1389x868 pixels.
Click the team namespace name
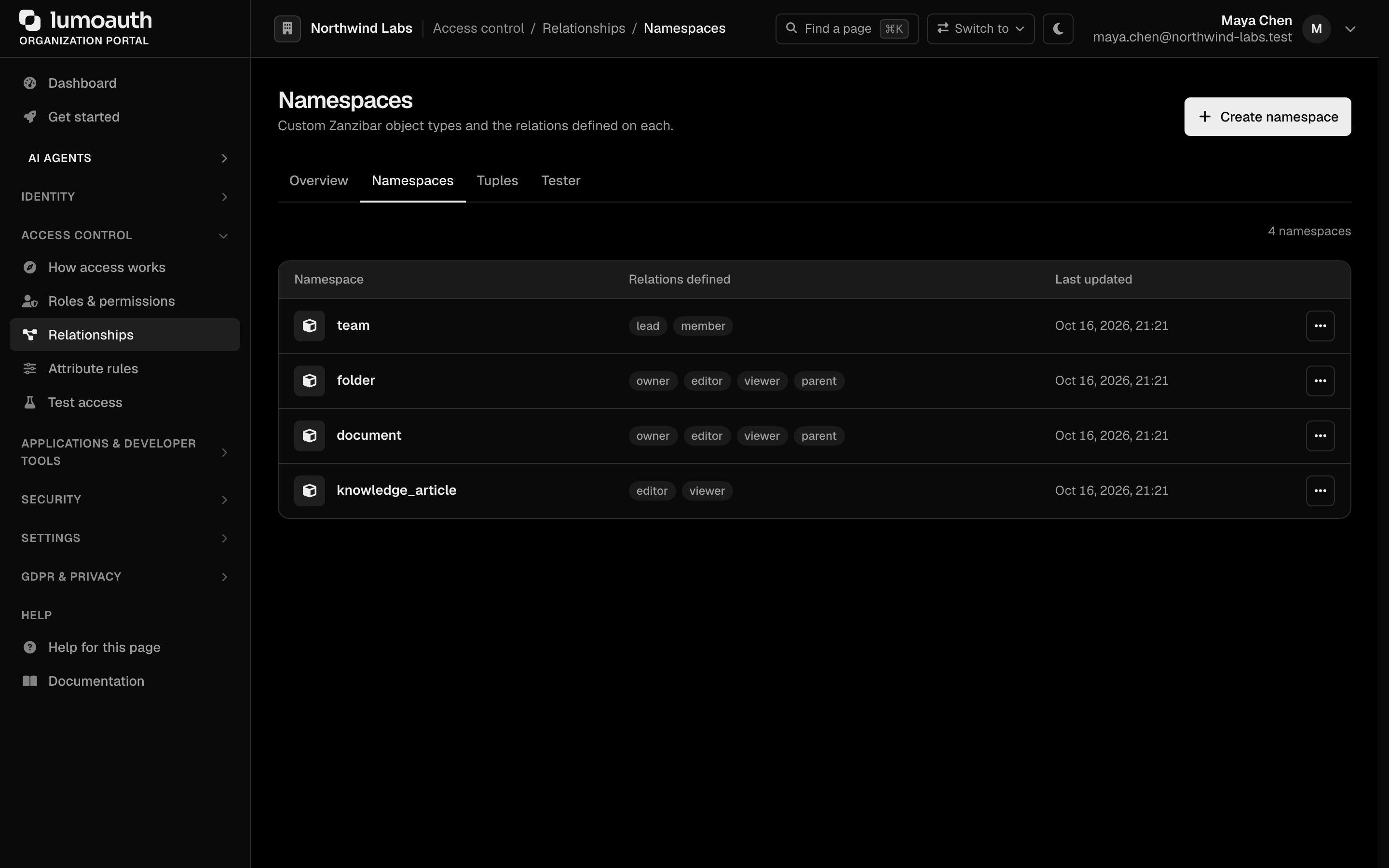point(353,325)
